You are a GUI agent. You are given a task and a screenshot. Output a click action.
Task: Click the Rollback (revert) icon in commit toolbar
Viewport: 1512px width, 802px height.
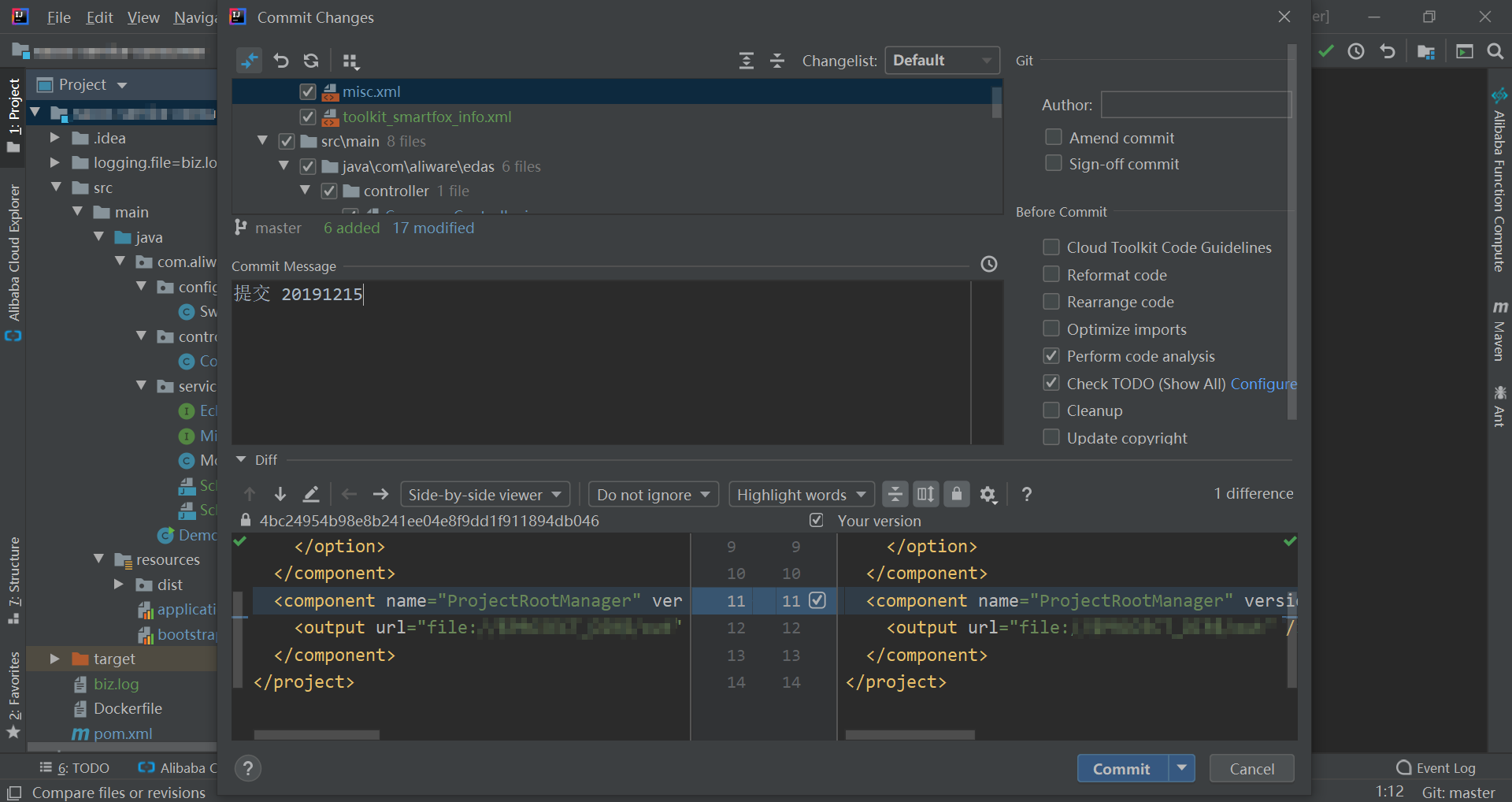click(281, 61)
